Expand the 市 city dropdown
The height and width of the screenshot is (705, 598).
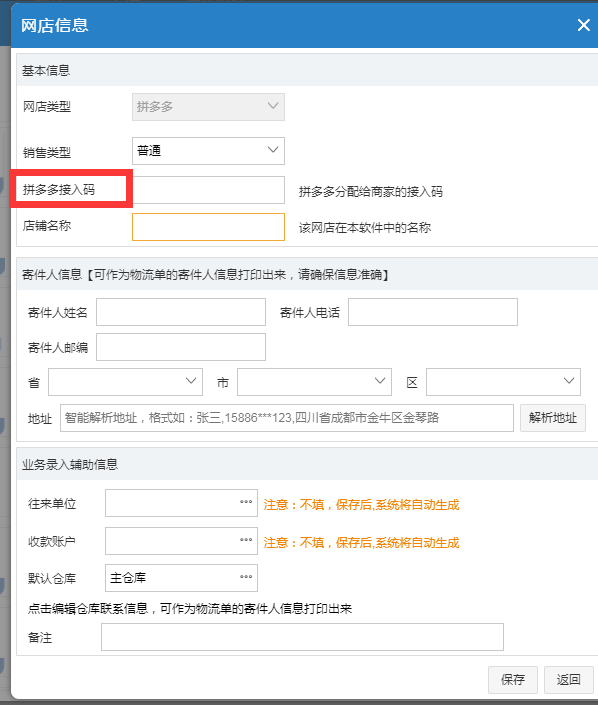coord(314,382)
